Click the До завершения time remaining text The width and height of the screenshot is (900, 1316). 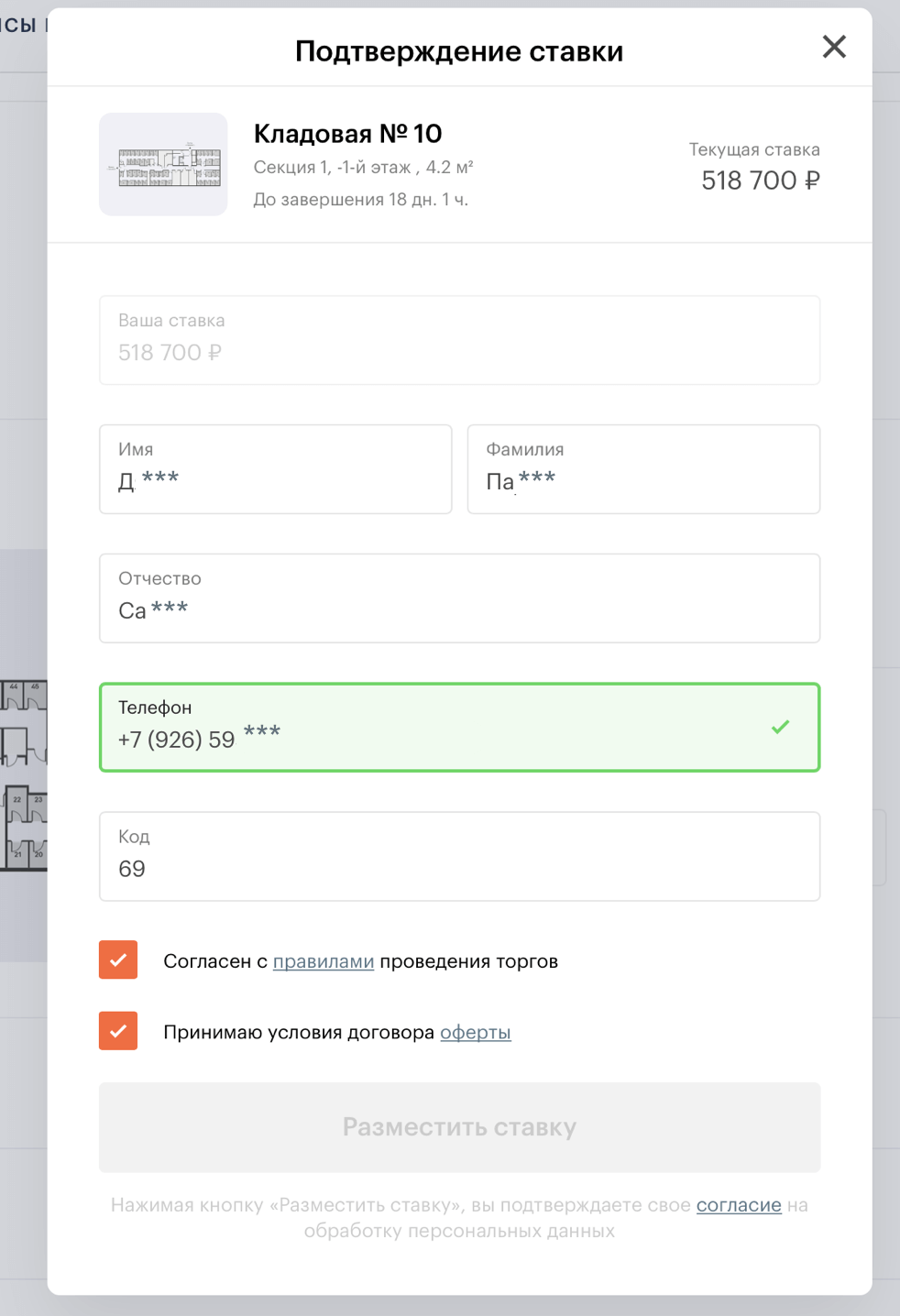pyautogui.click(x=360, y=200)
